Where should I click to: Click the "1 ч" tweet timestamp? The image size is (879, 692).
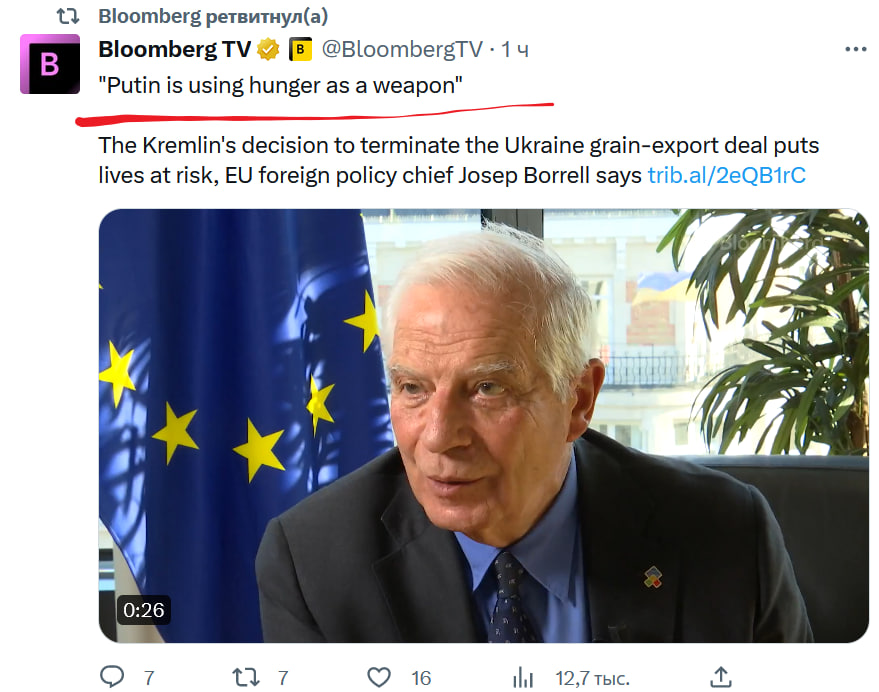pos(515,49)
